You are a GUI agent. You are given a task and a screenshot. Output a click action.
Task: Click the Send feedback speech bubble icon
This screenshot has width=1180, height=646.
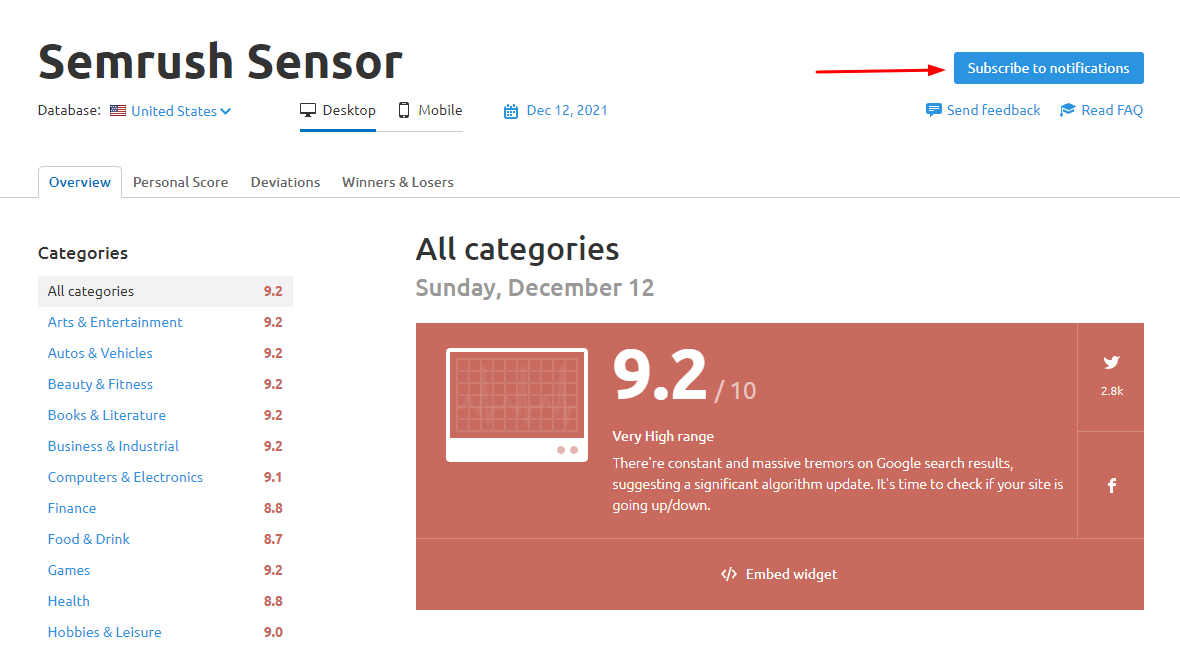(x=934, y=110)
